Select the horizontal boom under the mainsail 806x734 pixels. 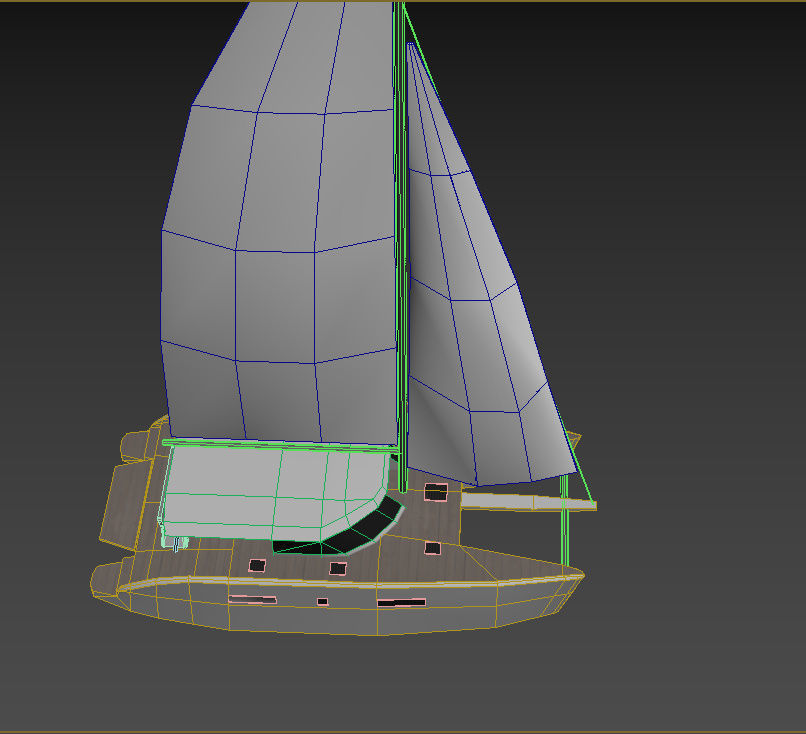[280, 445]
